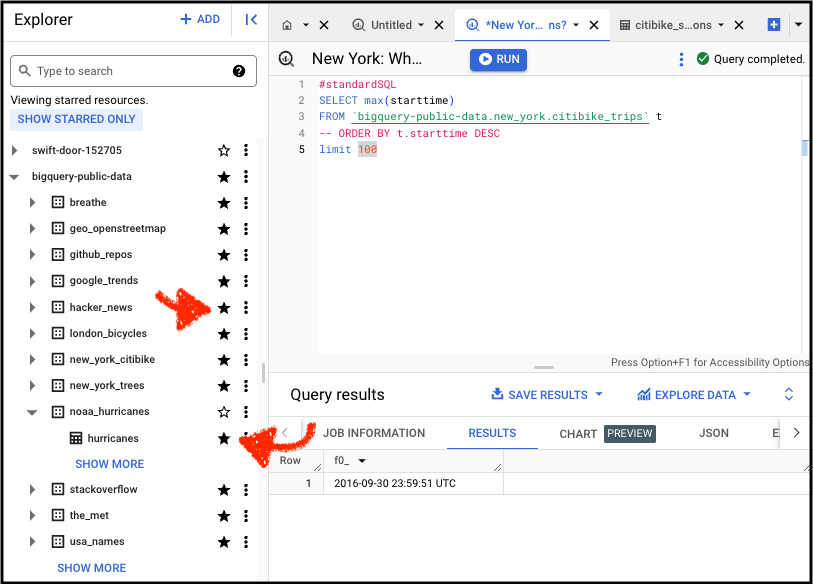Select the Results tab
813x584 pixels.
pos(492,433)
